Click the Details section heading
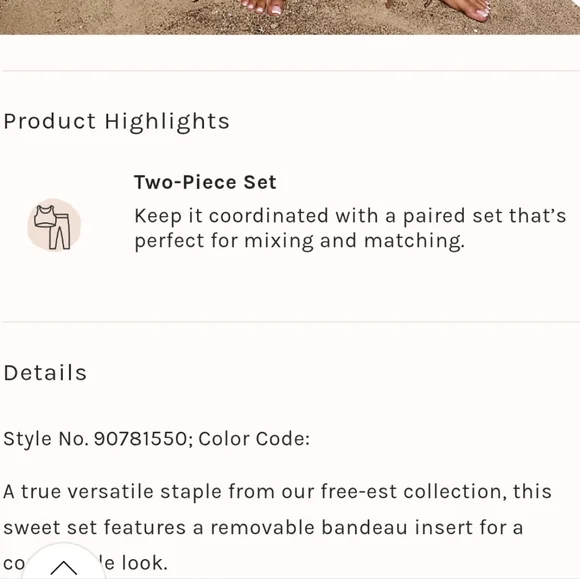 click(x=45, y=373)
